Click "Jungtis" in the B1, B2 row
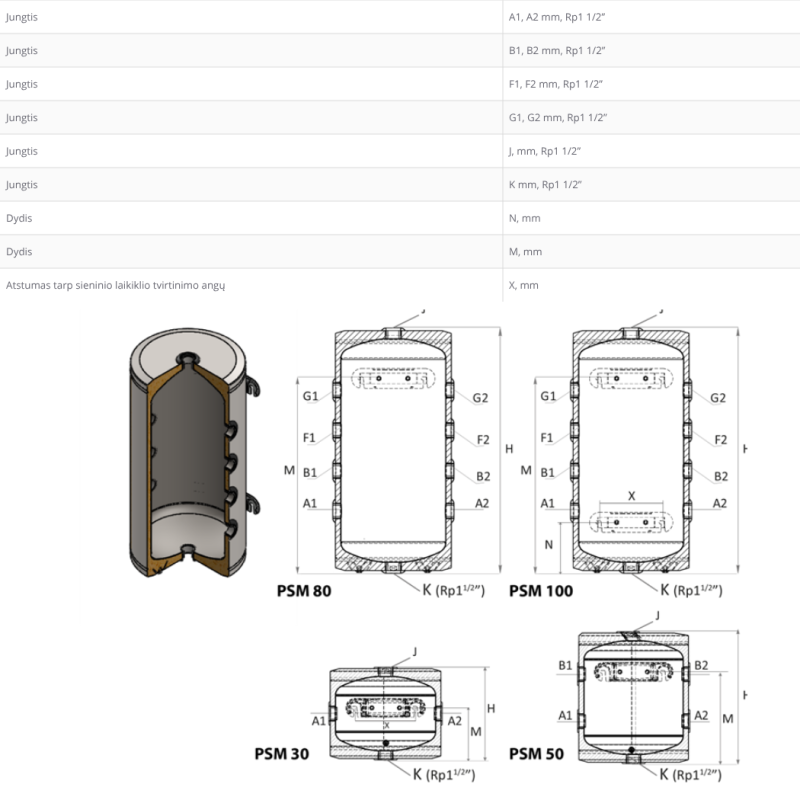This screenshot has height=800, width=800. [x=21, y=51]
